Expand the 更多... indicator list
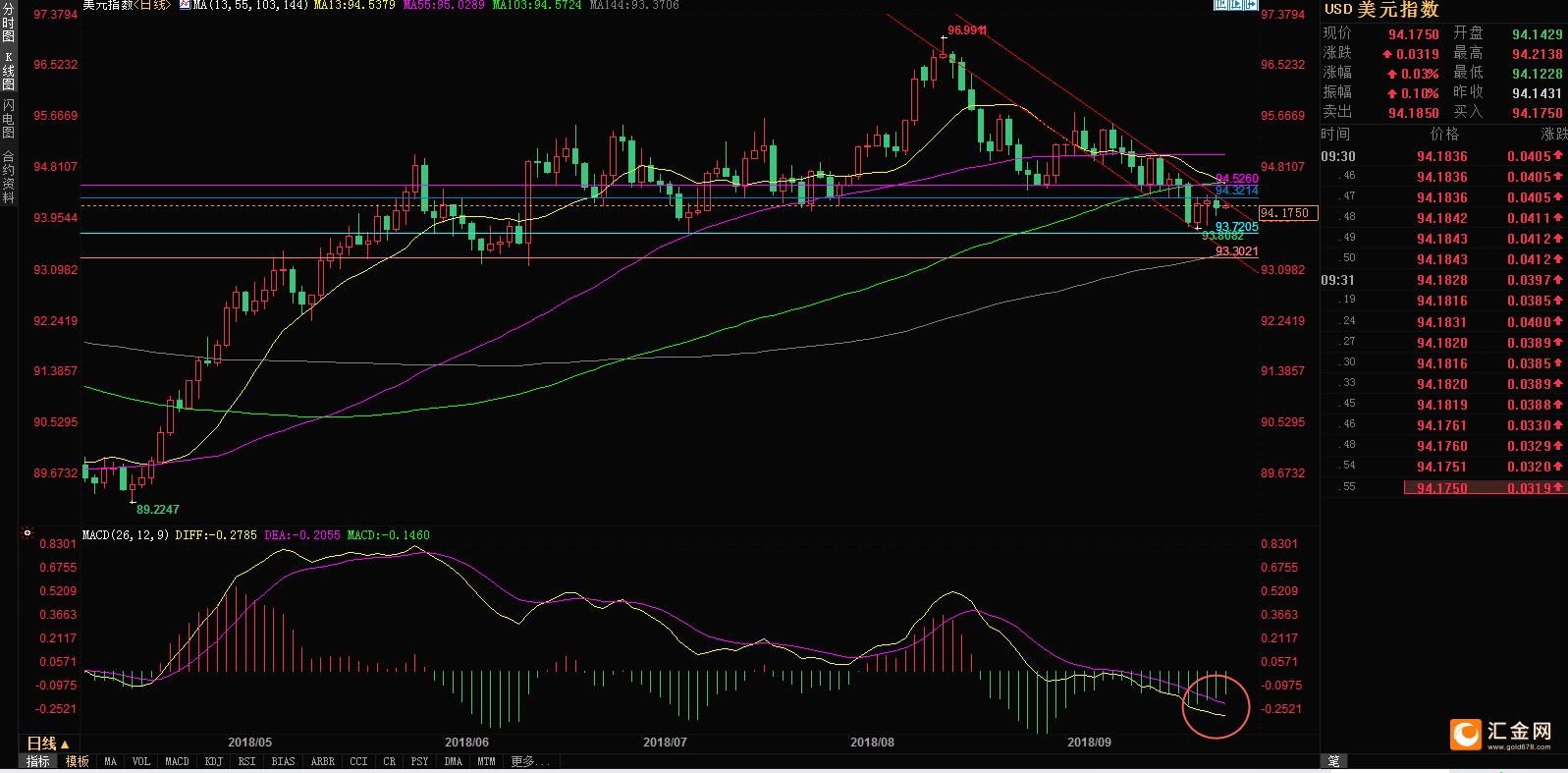1568x773 pixels. coord(530,761)
